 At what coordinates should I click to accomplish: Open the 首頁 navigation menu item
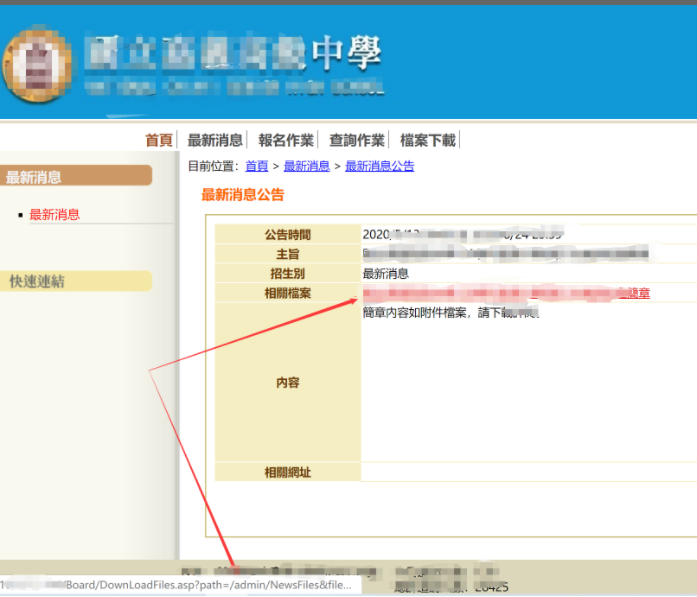[159, 140]
